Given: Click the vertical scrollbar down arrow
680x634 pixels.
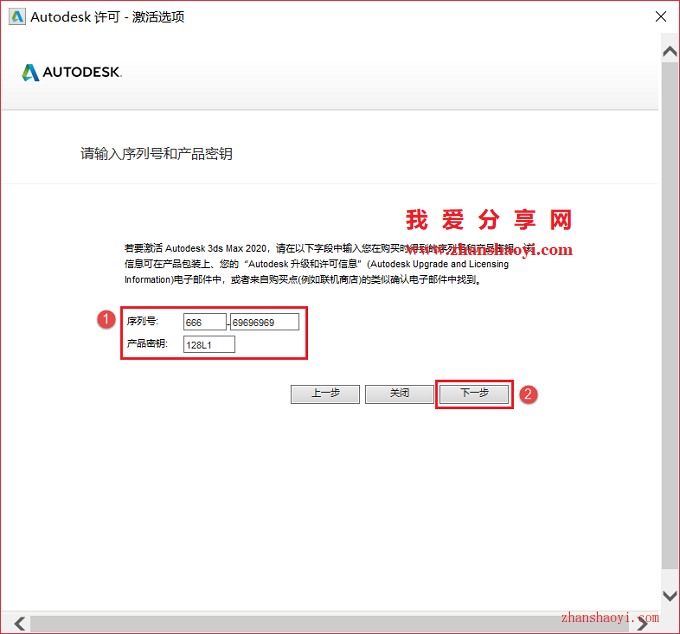Looking at the screenshot, I should (670, 596).
